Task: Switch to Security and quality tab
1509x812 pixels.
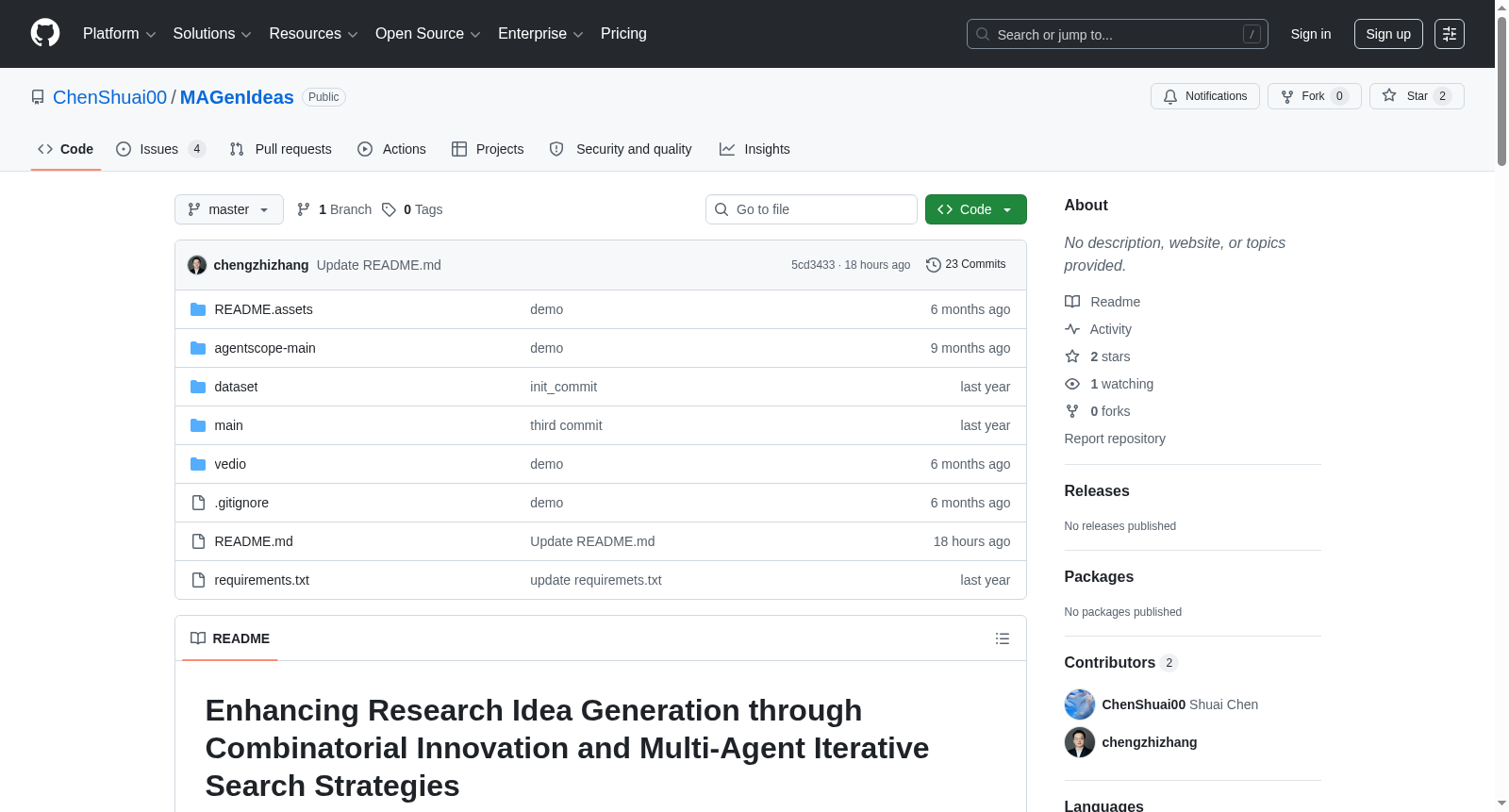Action: (x=621, y=149)
